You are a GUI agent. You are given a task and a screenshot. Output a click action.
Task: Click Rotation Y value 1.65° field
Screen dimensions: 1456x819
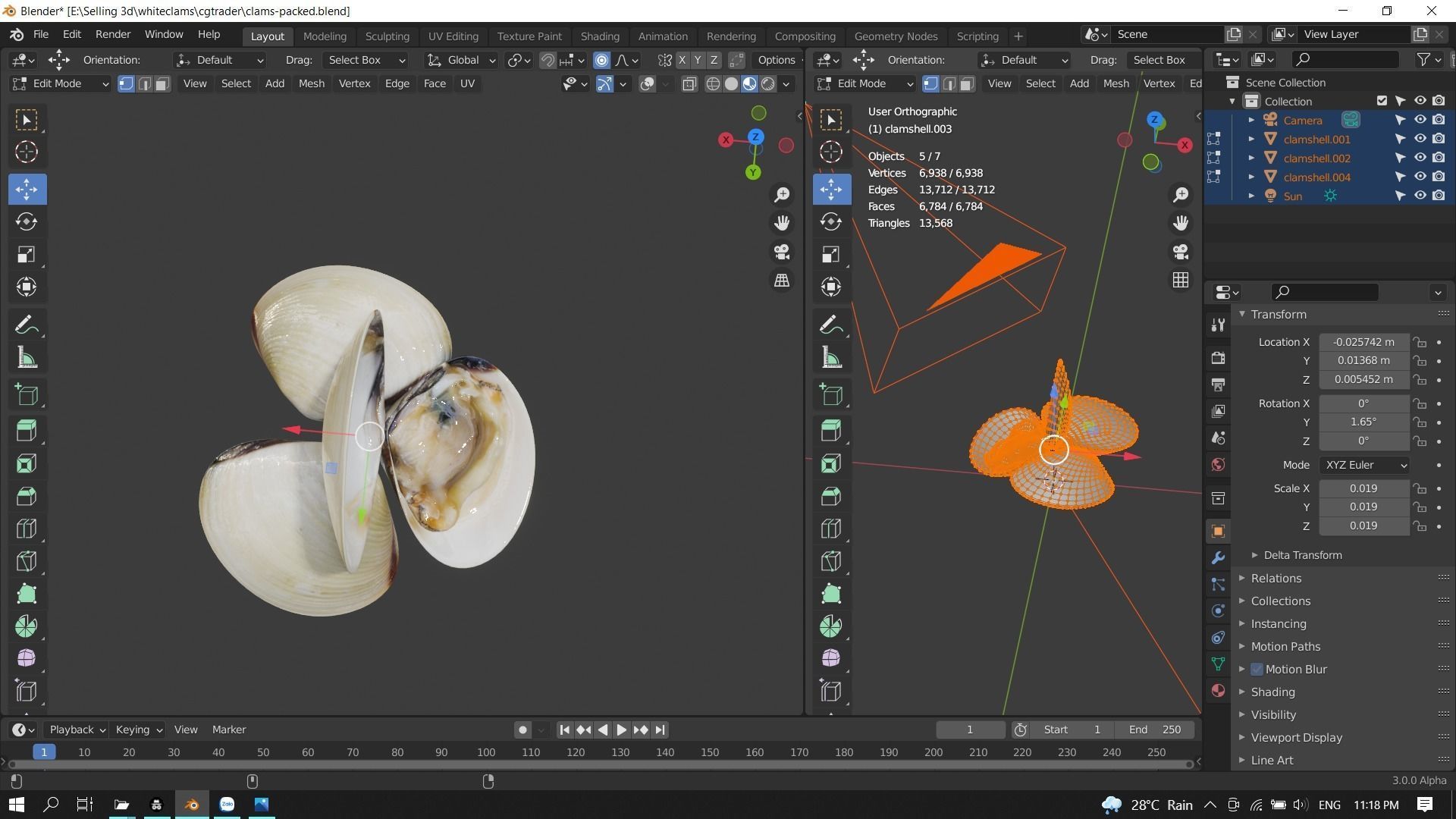click(x=1363, y=422)
